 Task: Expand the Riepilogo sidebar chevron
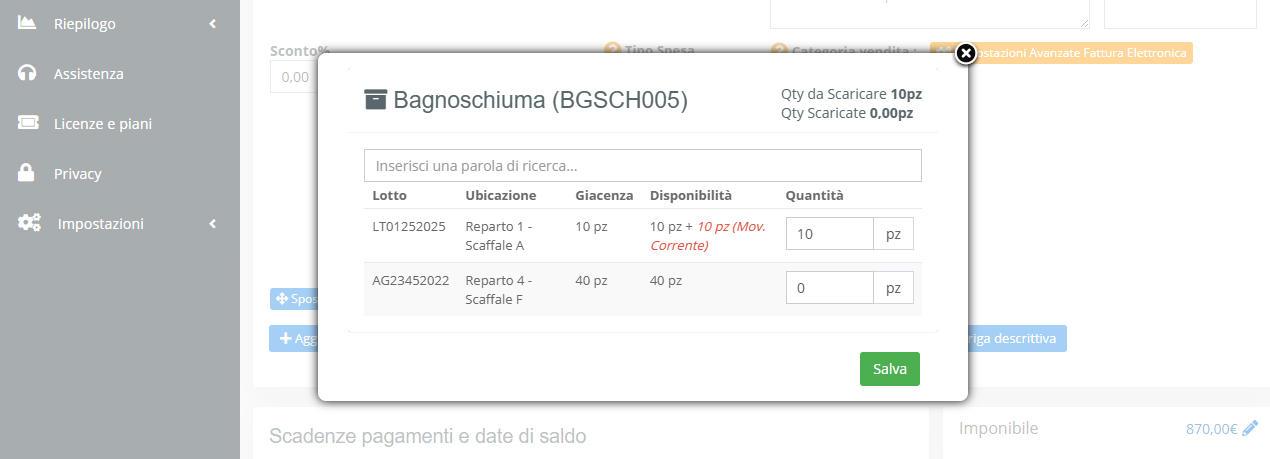tap(212, 24)
